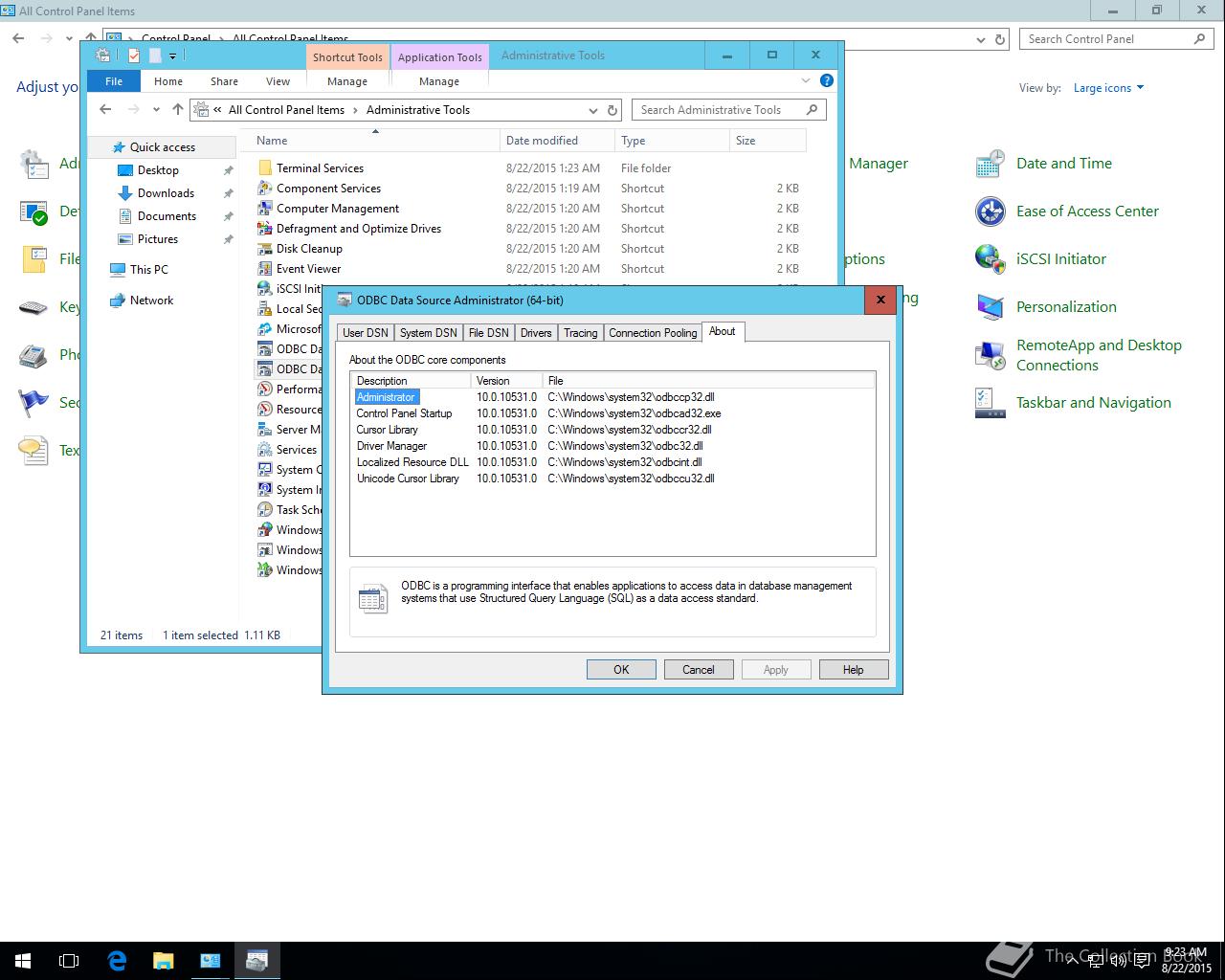Click the Up arrow in Administrative Tools window

tap(177, 110)
